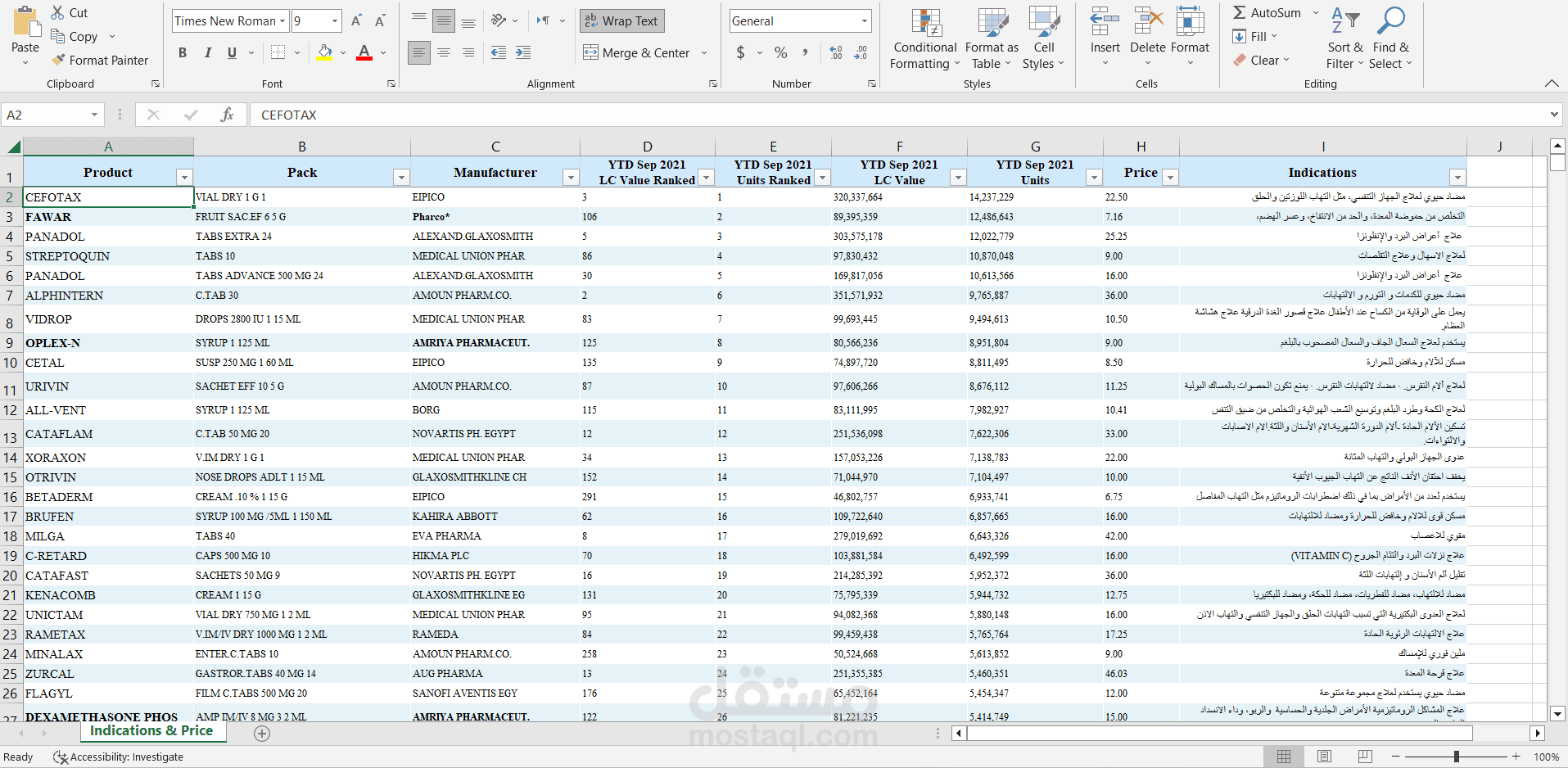Toggle Wrap Text
This screenshot has width=1568, height=768.
[x=622, y=21]
